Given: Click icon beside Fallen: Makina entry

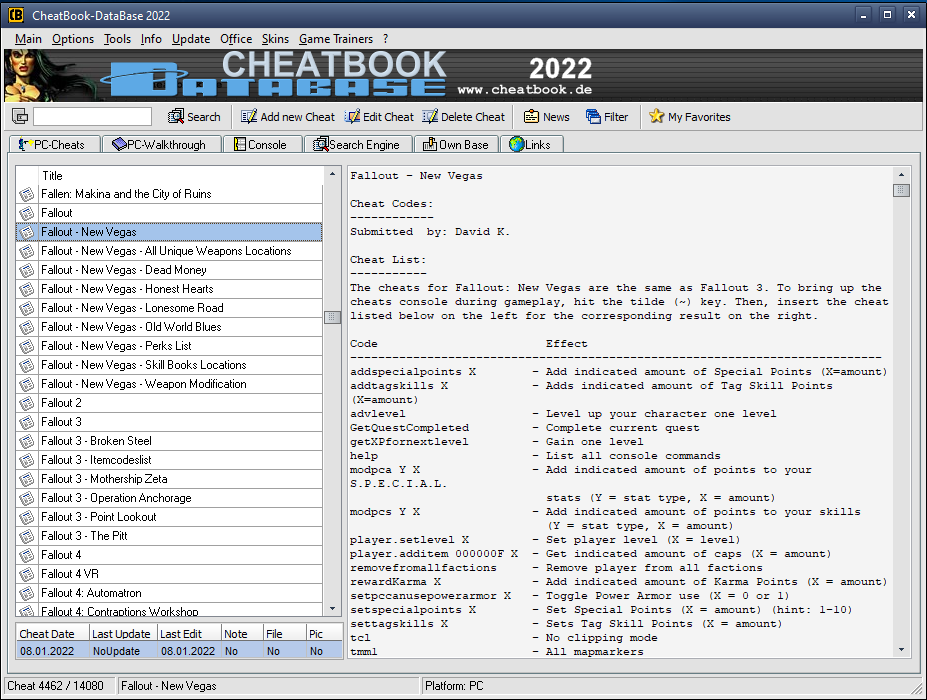Looking at the screenshot, I should 27,194.
